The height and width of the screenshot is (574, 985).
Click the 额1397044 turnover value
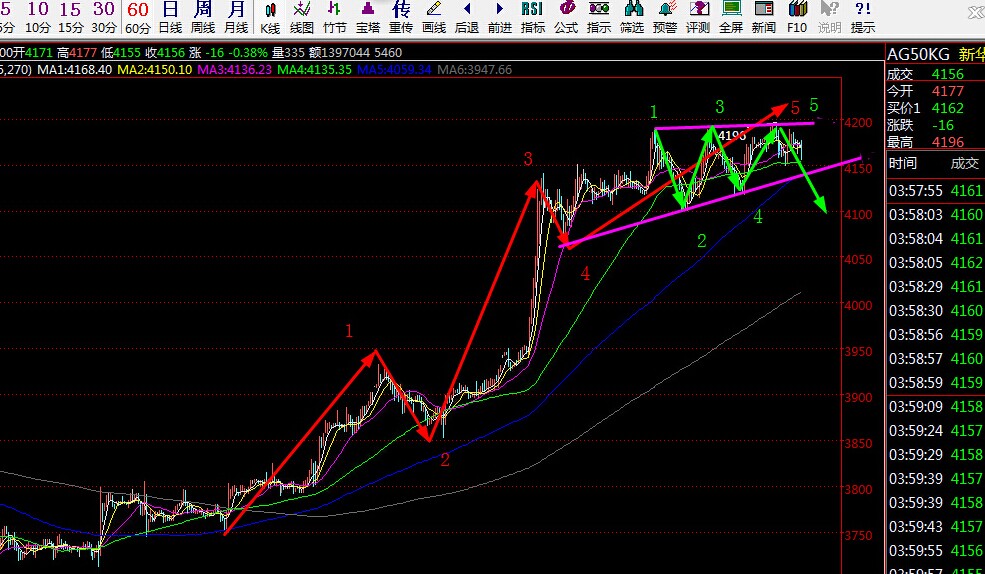(340, 53)
